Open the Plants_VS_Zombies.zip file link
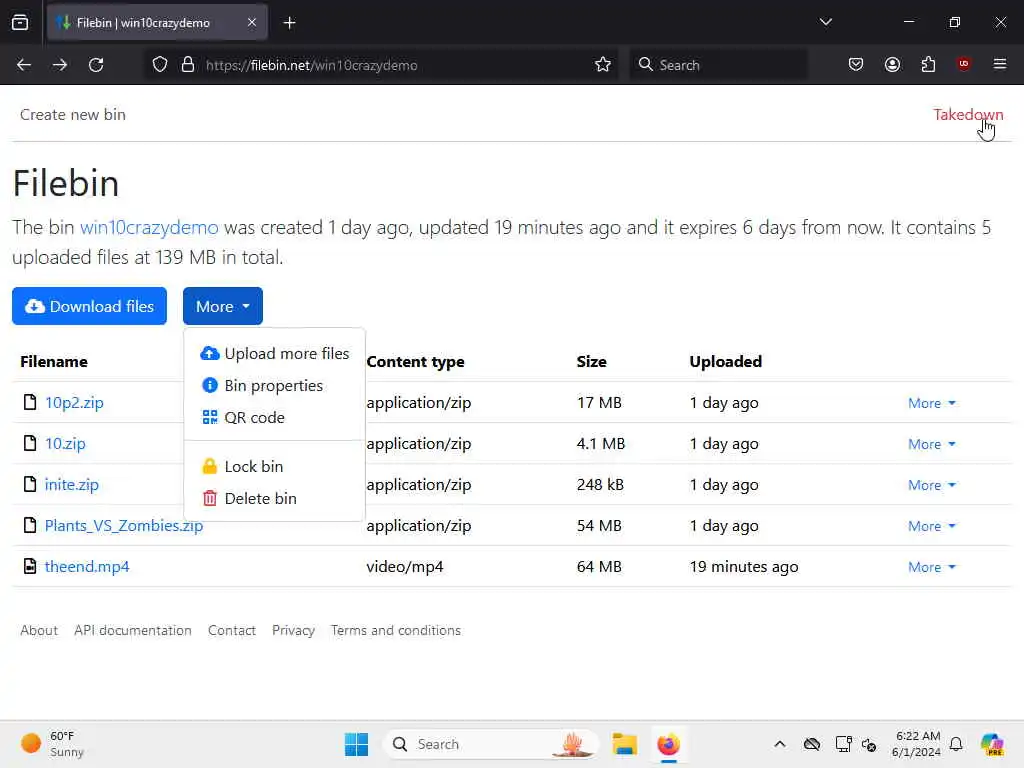Screen dimensions: 1024x768 [123, 526]
